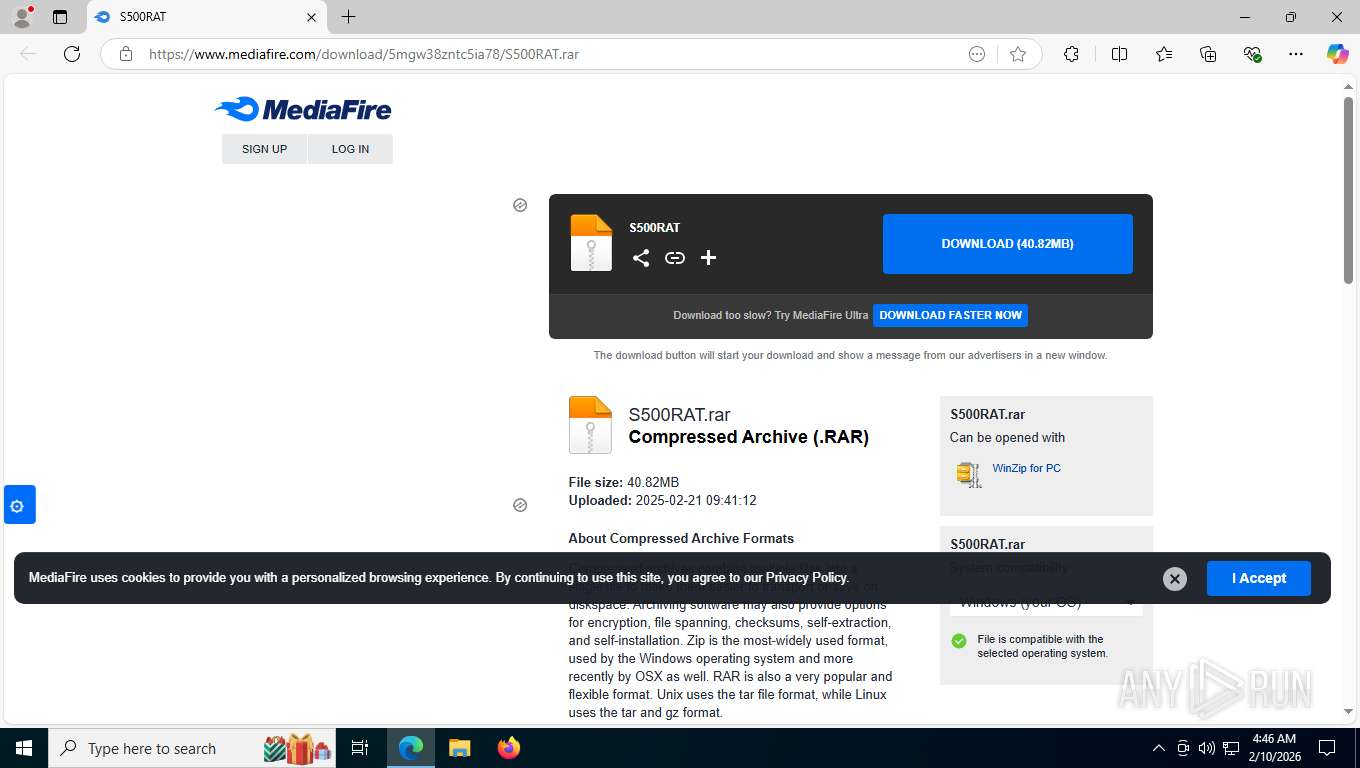Click the upper ad marker icon

[x=520, y=205]
